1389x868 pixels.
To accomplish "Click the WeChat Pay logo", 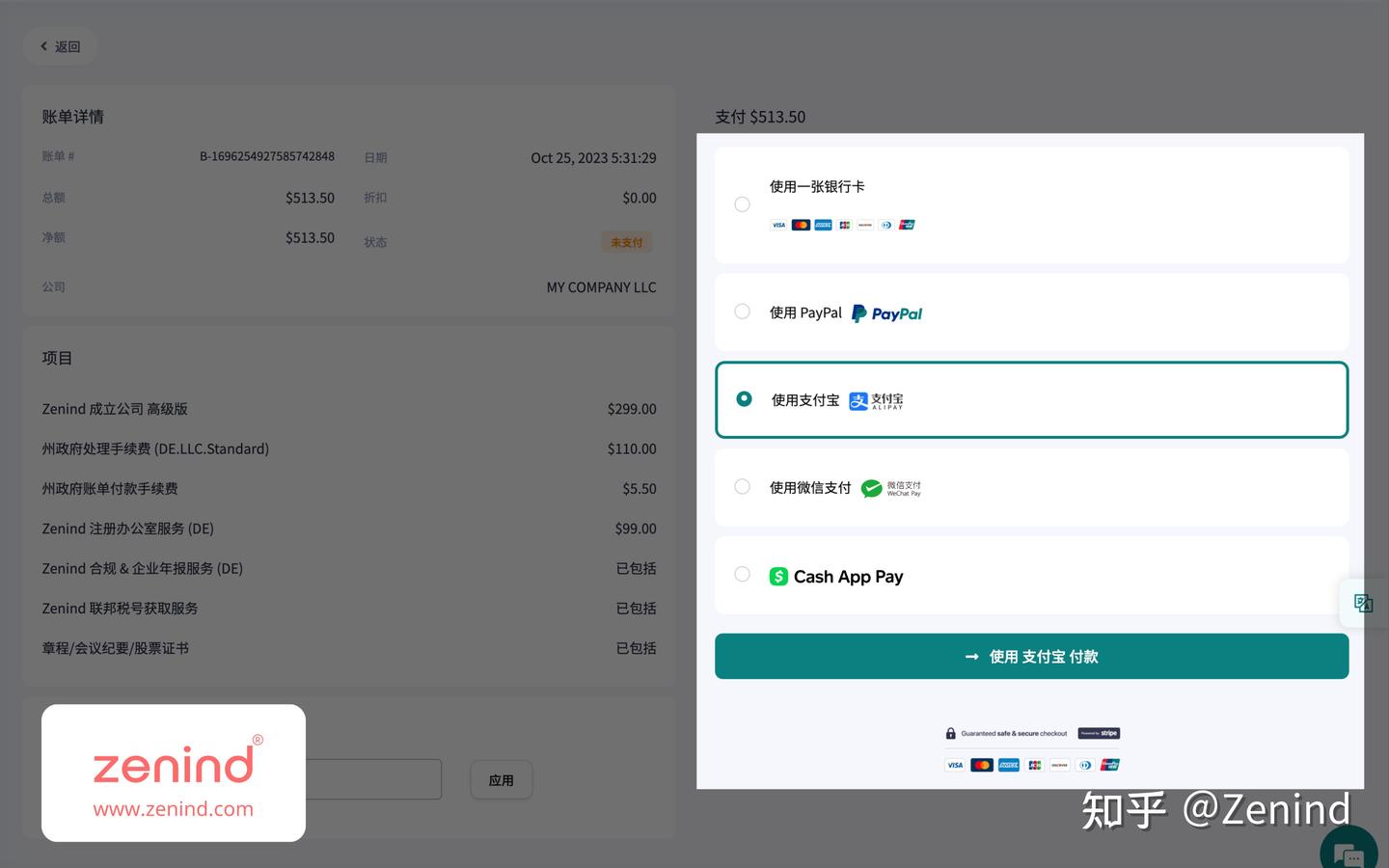I will tap(890, 488).
